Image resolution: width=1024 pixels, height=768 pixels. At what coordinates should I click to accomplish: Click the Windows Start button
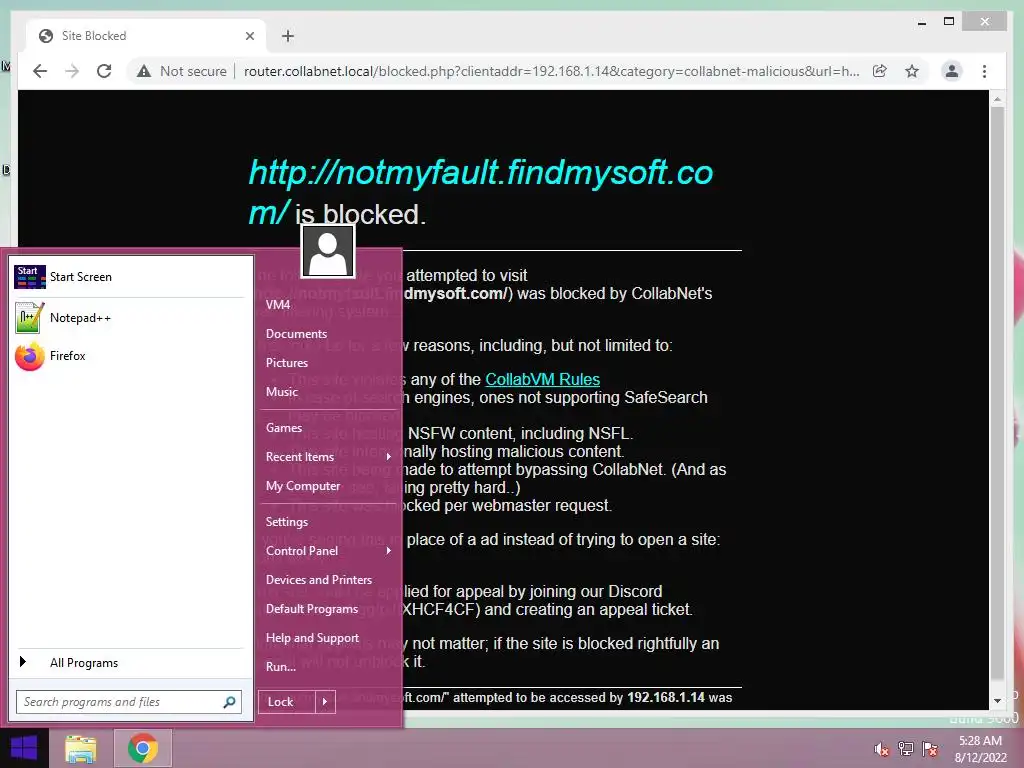coord(24,748)
